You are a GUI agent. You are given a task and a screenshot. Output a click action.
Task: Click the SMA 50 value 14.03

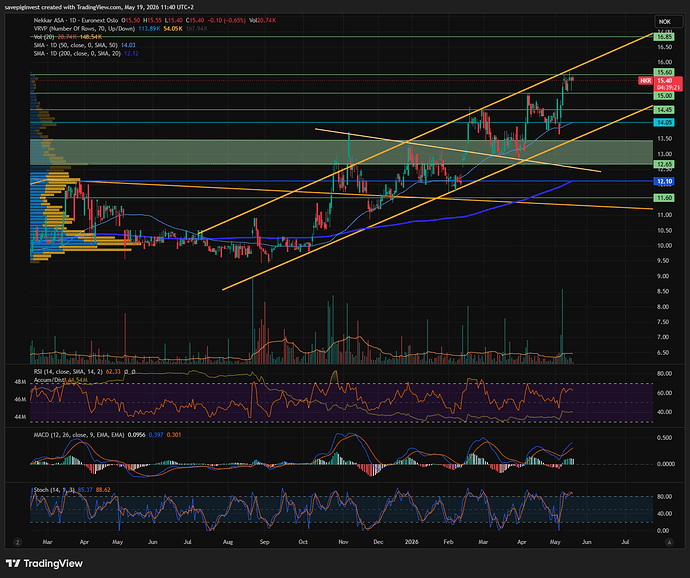click(x=128, y=45)
